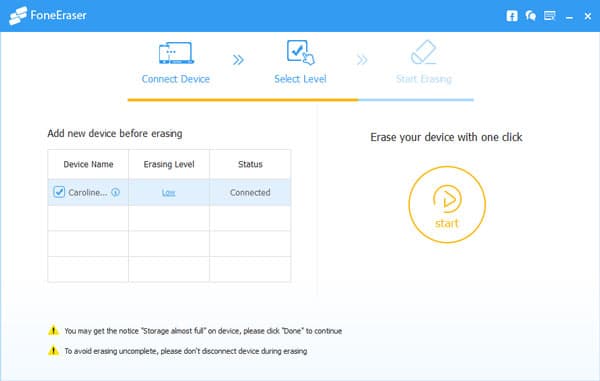
Task: Go to Start Erasing step label
Action: click(x=424, y=79)
